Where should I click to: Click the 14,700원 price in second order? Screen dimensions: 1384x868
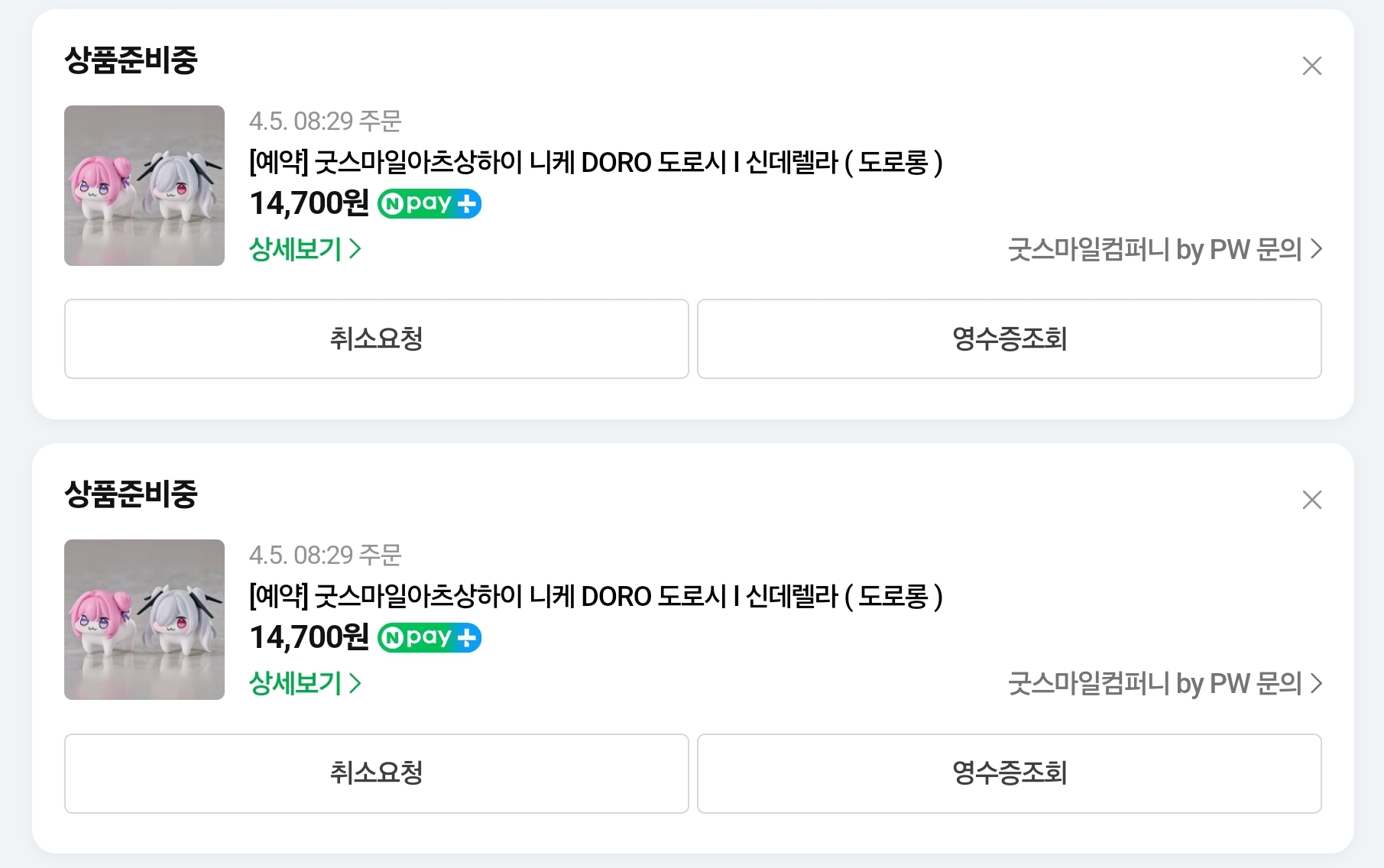pos(310,637)
